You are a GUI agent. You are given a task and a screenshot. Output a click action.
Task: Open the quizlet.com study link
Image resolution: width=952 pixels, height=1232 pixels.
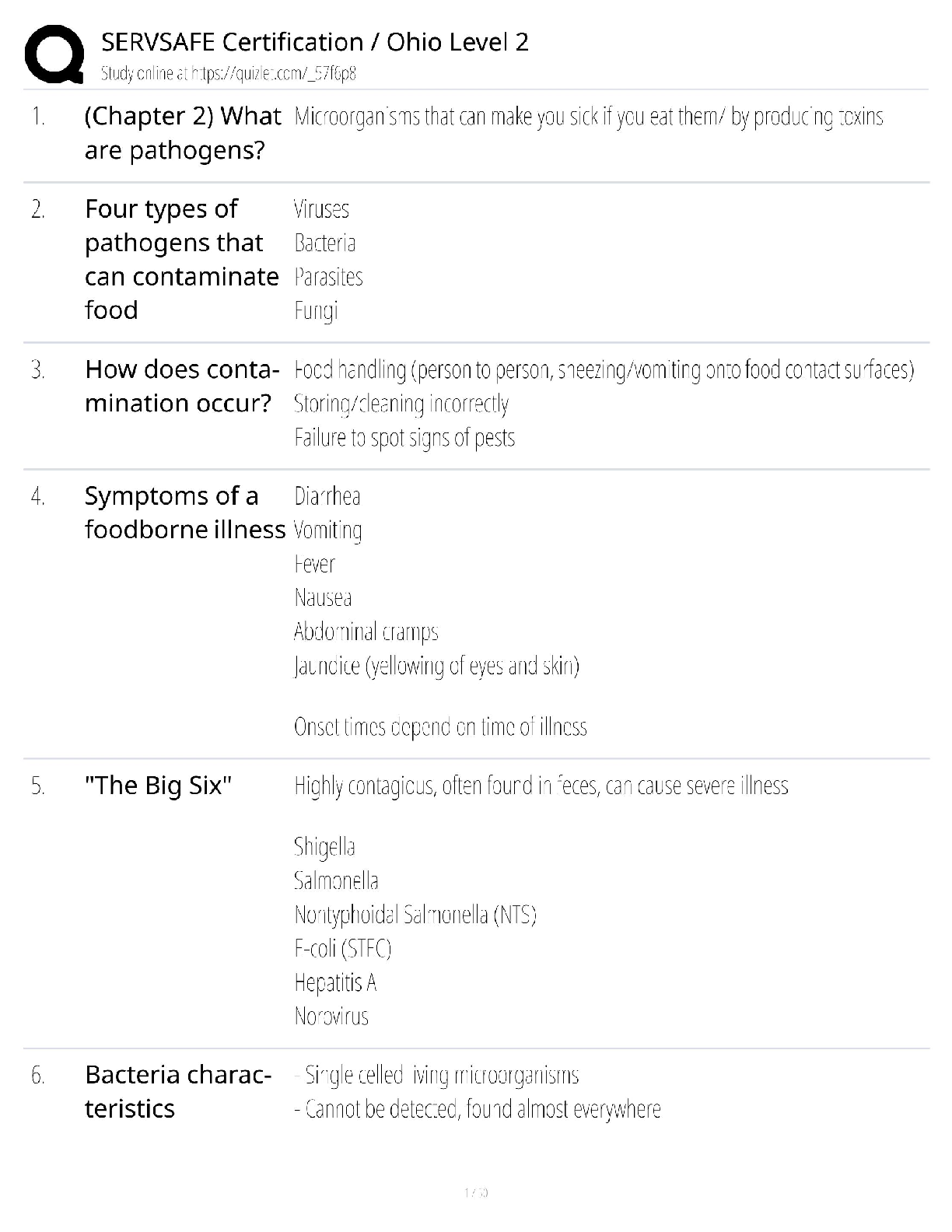229,74
